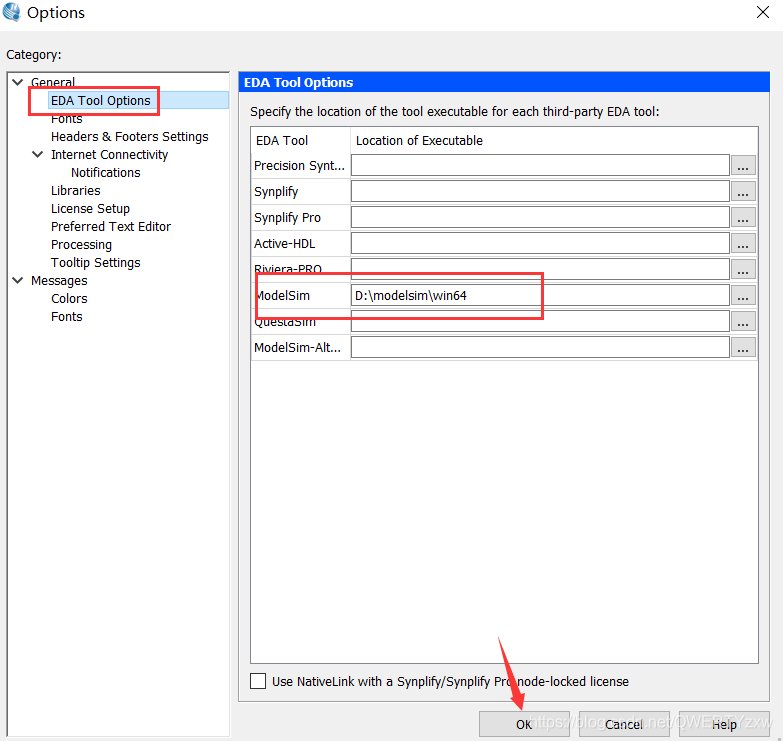Click the Synplify Pro path input field
The image size is (783, 741).
point(540,217)
